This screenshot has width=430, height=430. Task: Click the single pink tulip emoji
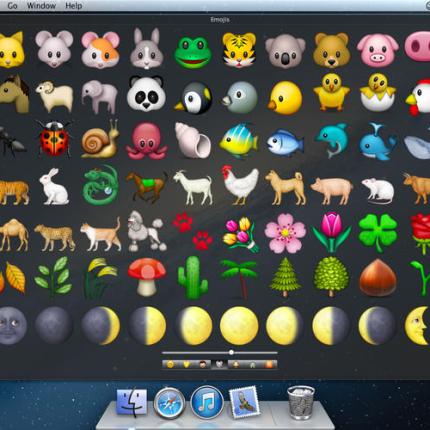[x=332, y=232]
